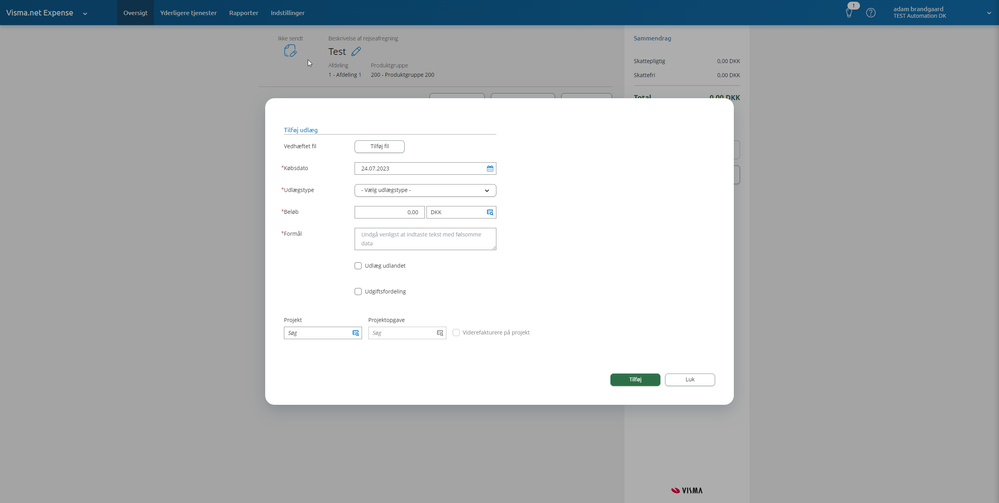
Task: Go to the Oversigt tab
Action: (x=135, y=13)
